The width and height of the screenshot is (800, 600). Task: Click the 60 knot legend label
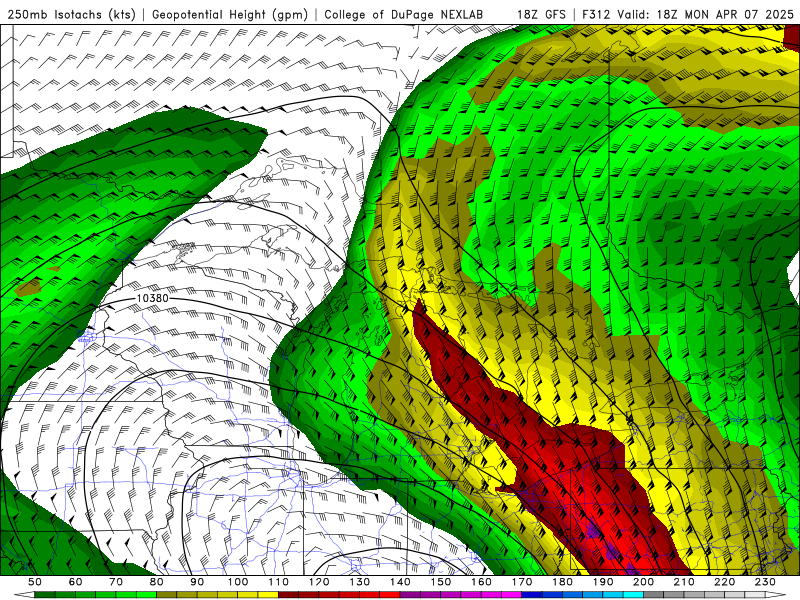(76, 582)
